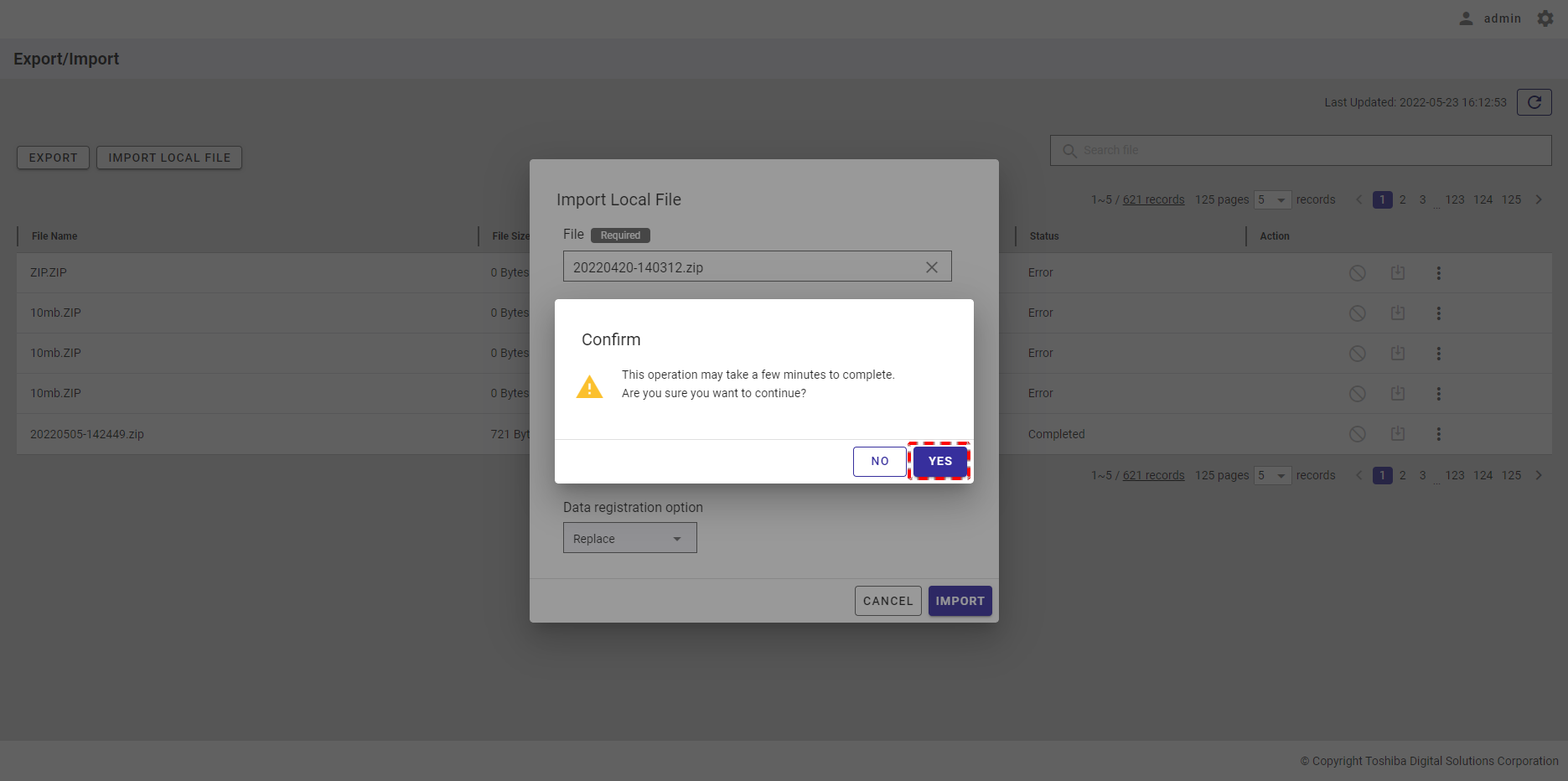Click the download icon in the first 10mb.ZIP row
The image size is (1568, 781).
click(x=1397, y=313)
